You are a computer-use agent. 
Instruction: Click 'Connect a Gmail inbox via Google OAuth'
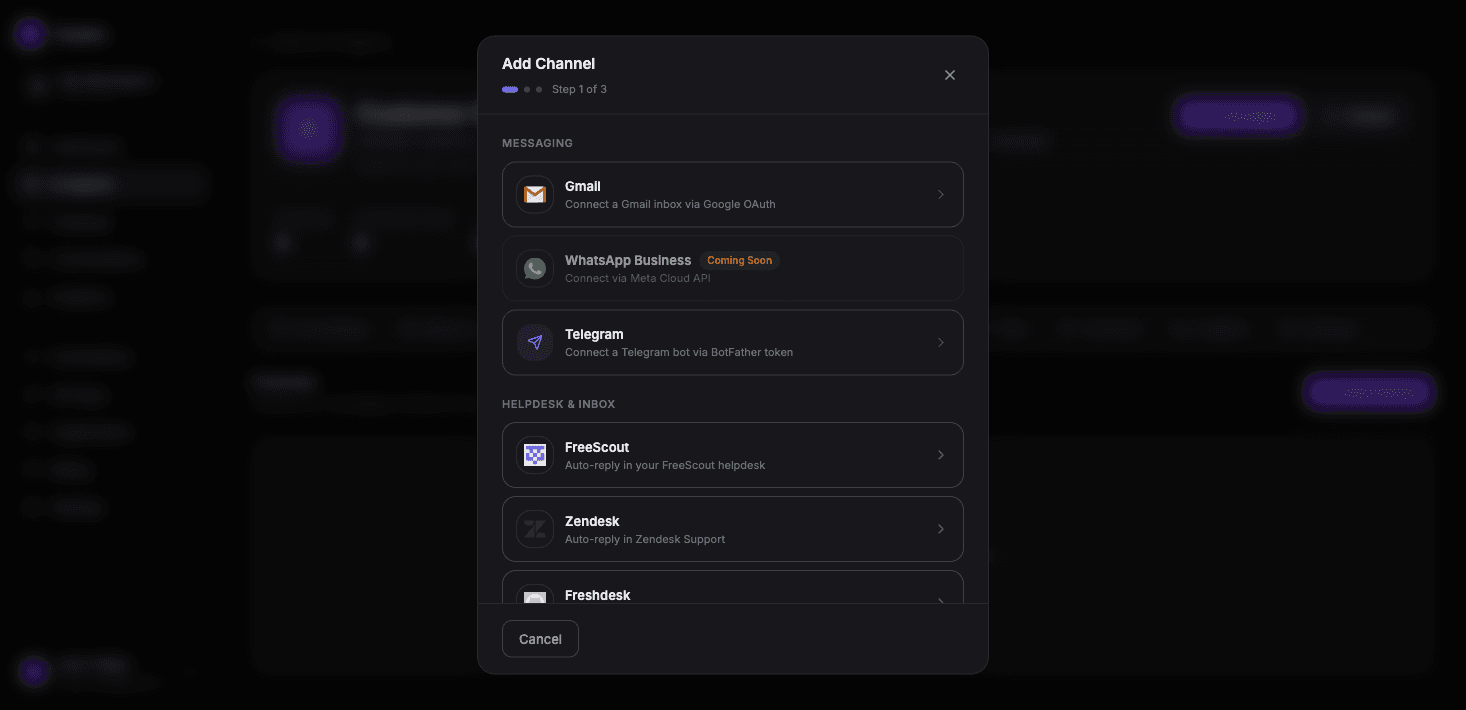tap(670, 204)
